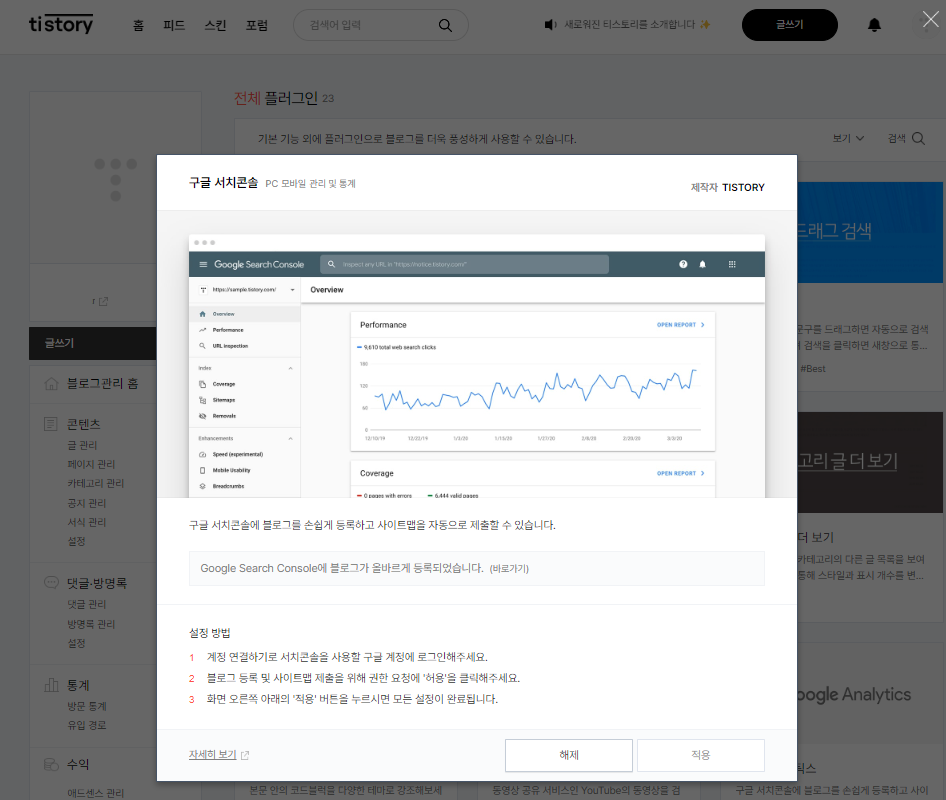This screenshot has height=800, width=946.
Task: Open 페이지 관리 in sidebar
Action: coord(91,464)
